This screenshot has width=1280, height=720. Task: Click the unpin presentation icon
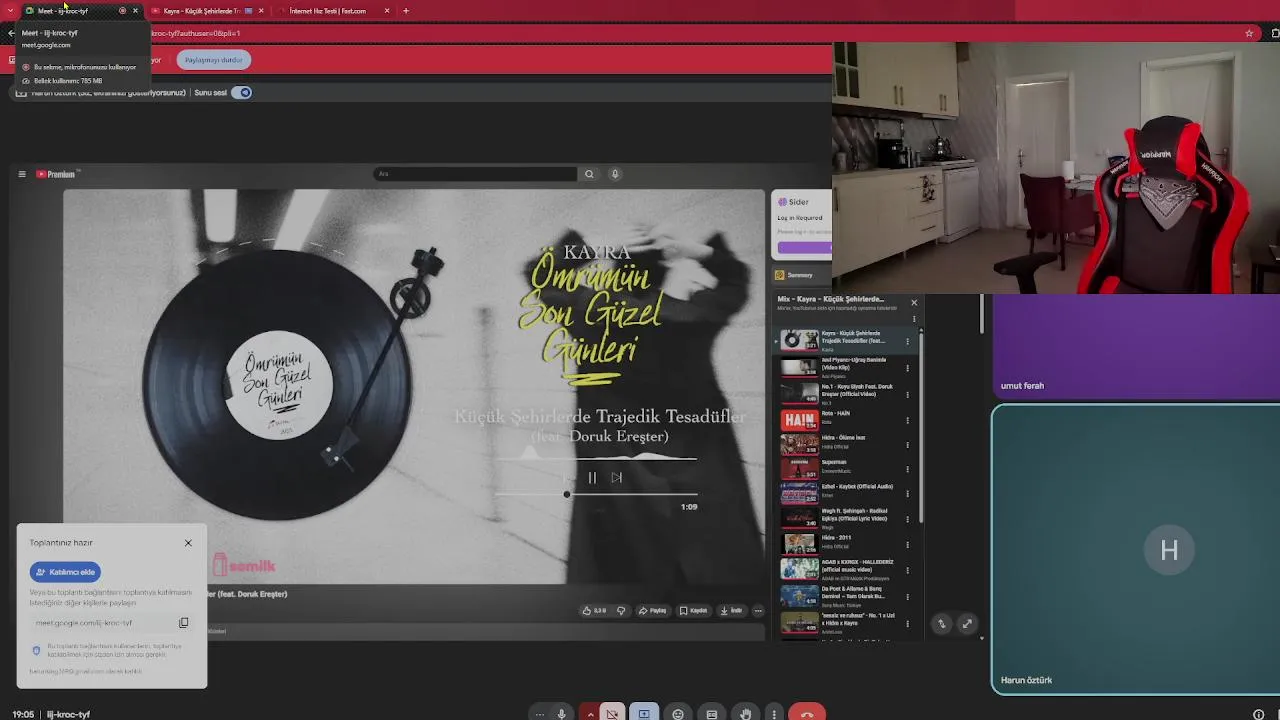tap(941, 624)
